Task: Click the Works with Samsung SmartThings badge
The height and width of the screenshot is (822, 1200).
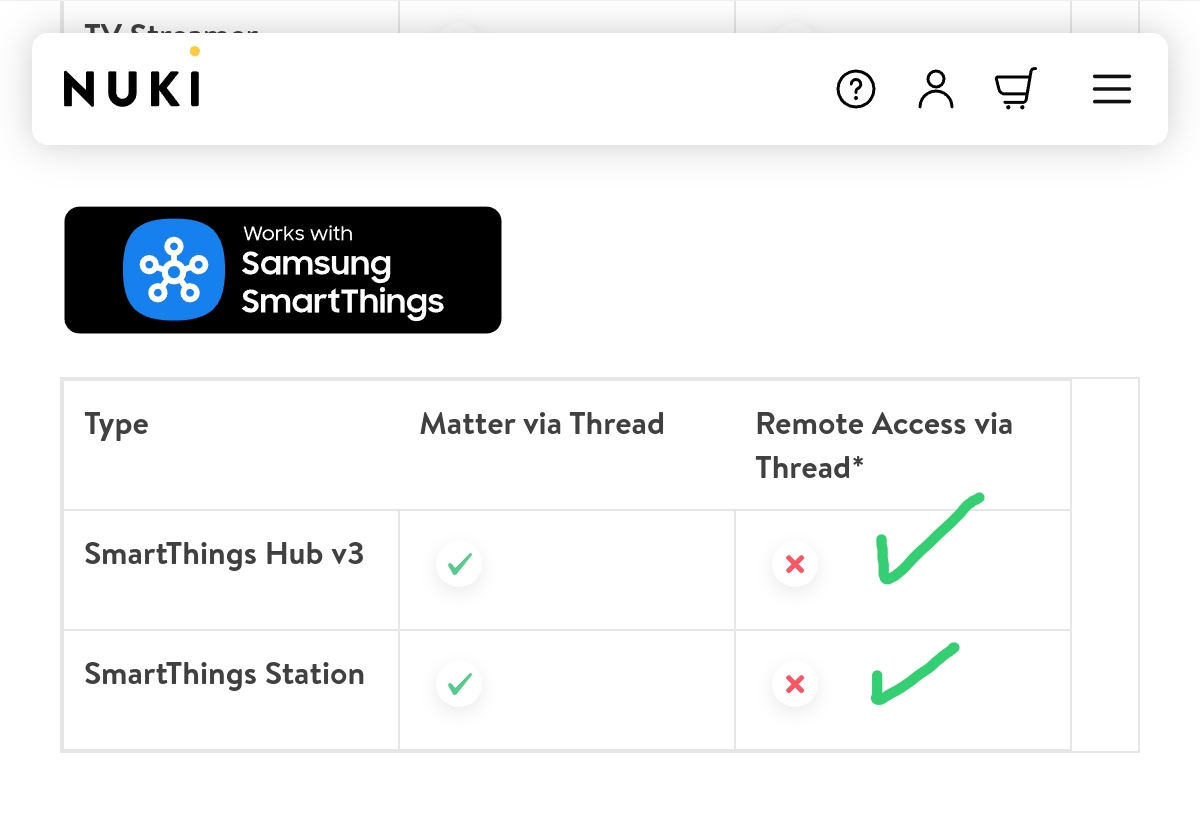Action: (282, 270)
